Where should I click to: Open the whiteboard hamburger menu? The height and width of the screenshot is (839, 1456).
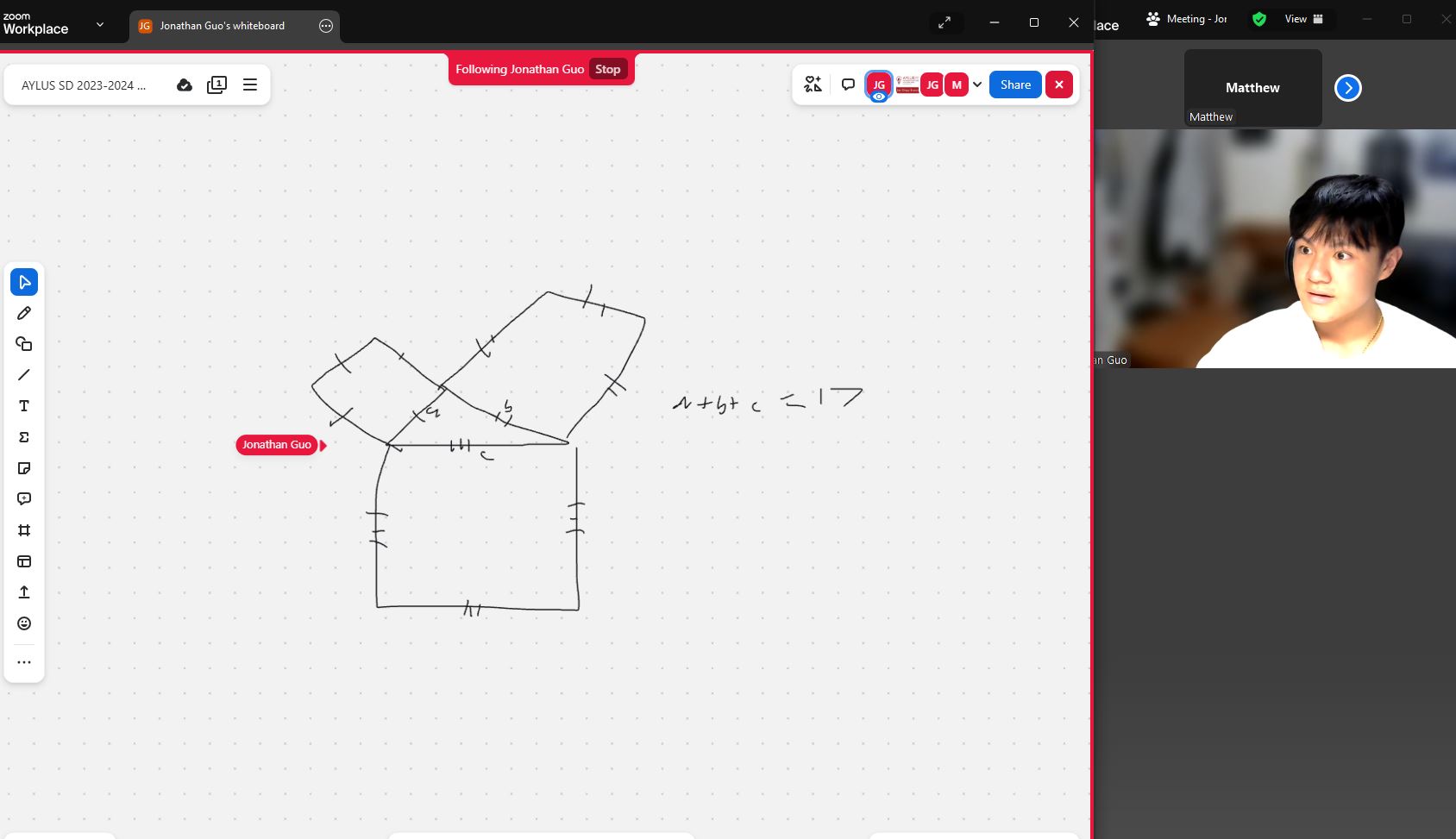(x=250, y=85)
